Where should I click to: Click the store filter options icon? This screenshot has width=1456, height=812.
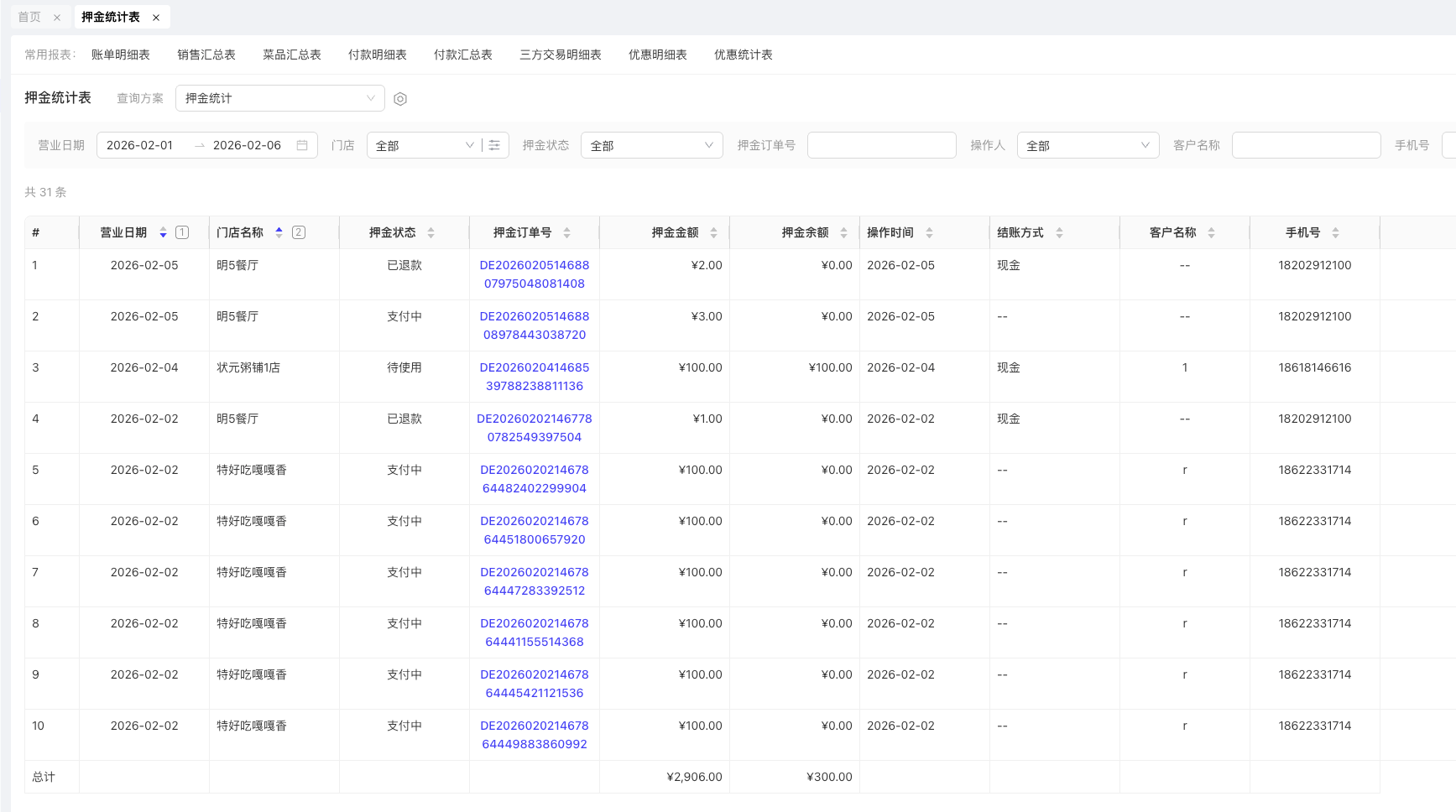tap(494, 145)
